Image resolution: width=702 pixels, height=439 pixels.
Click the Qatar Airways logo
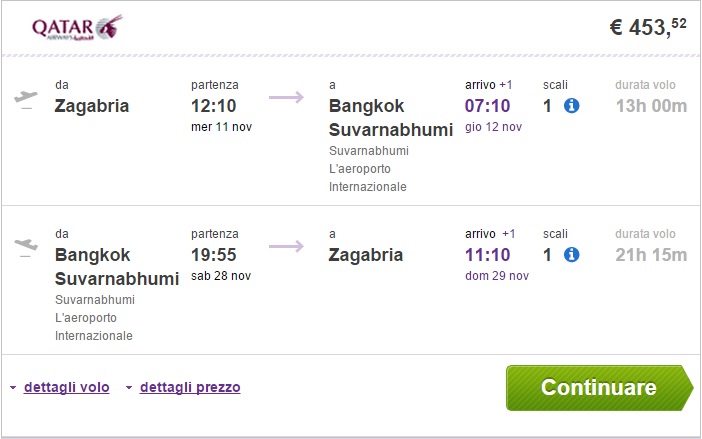tap(77, 27)
